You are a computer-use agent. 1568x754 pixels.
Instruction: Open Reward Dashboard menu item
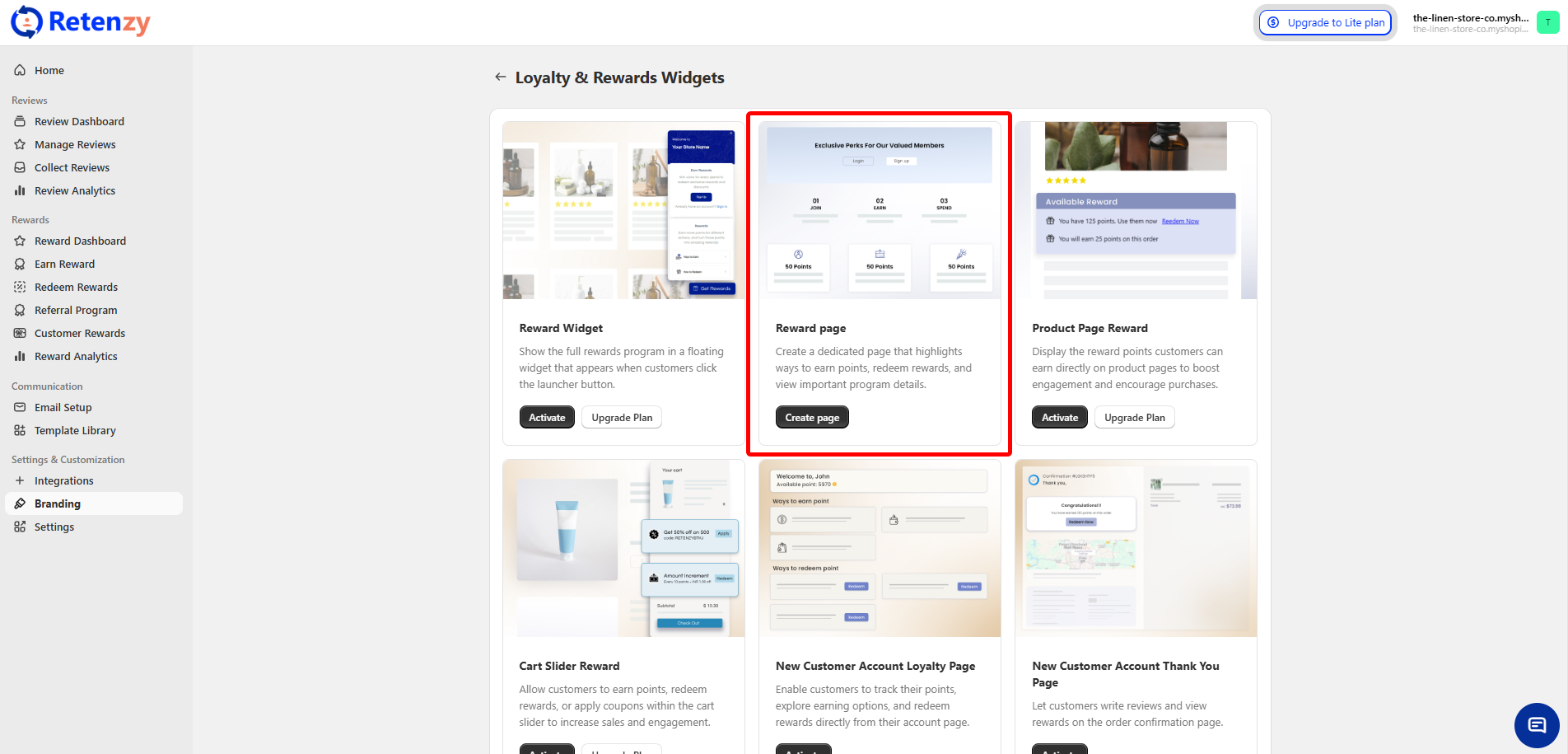94,241
